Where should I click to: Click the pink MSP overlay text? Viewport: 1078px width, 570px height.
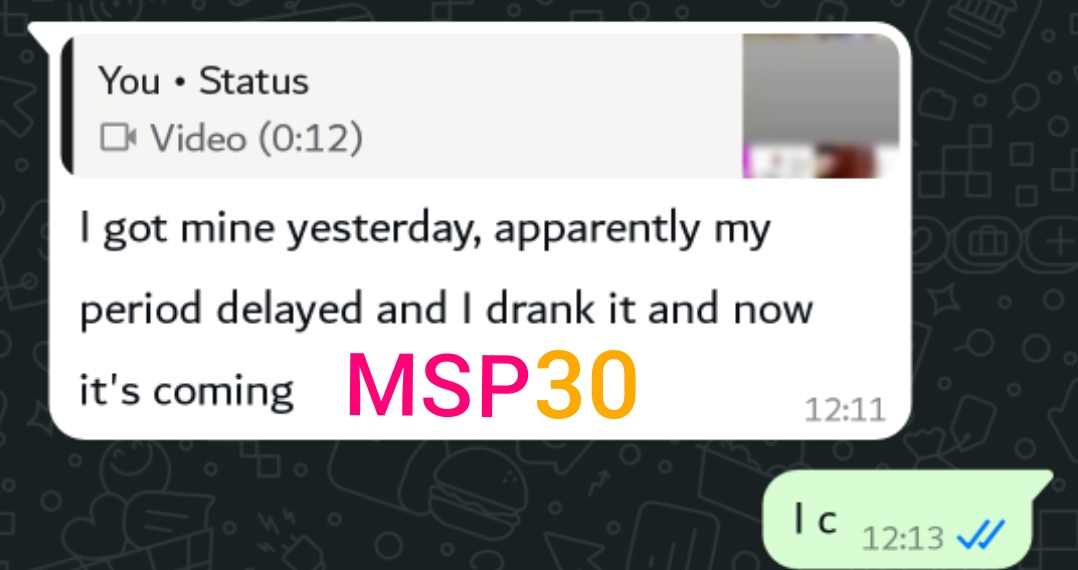click(x=441, y=386)
